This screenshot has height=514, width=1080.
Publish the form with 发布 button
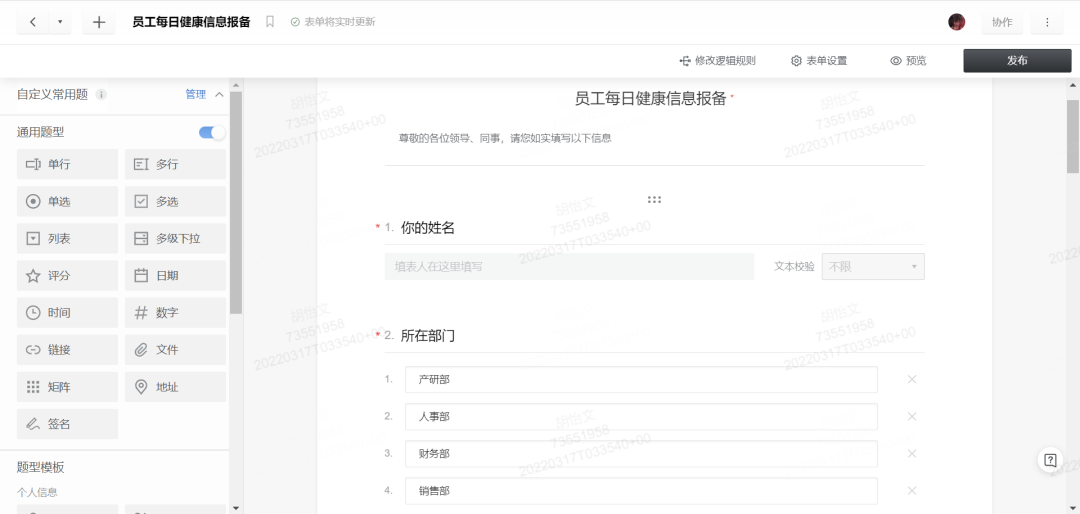[x=1017, y=61]
